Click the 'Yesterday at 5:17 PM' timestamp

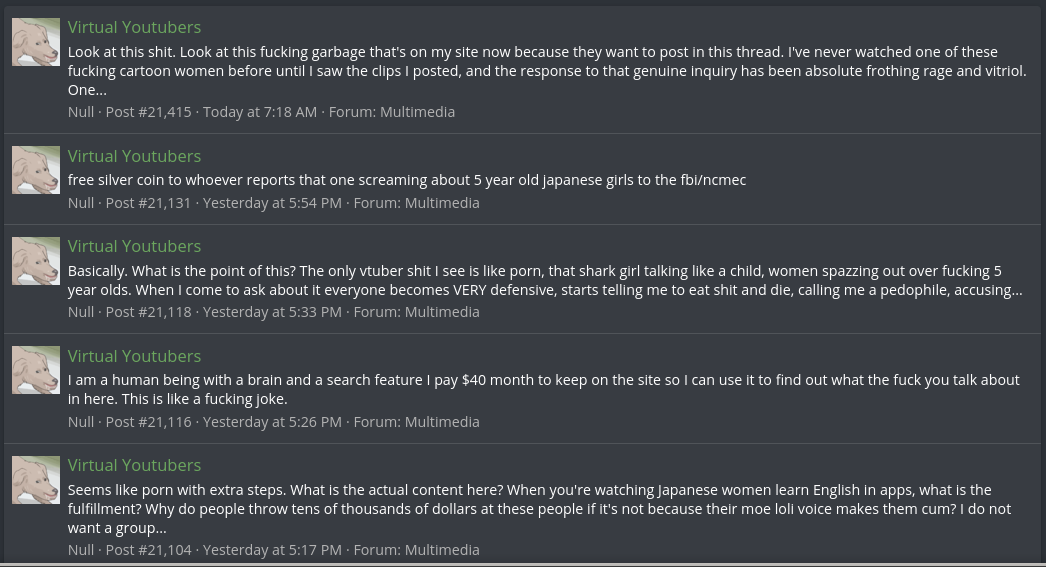(272, 550)
